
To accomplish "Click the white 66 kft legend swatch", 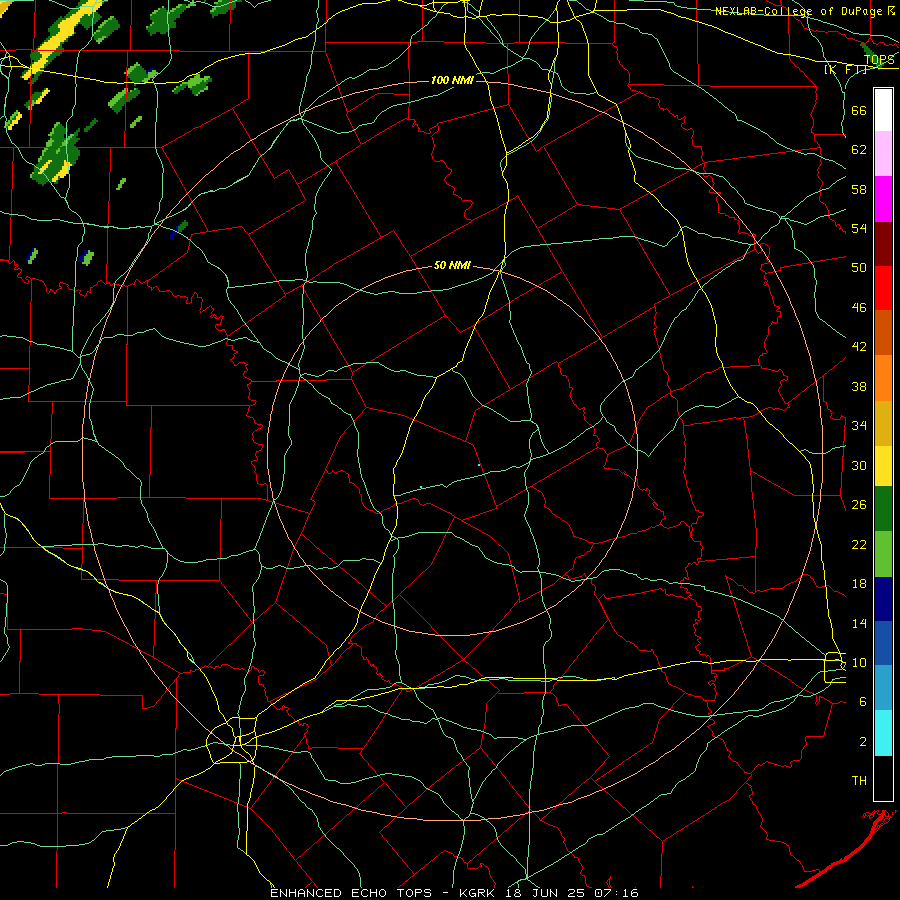I will pyautogui.click(x=883, y=110).
